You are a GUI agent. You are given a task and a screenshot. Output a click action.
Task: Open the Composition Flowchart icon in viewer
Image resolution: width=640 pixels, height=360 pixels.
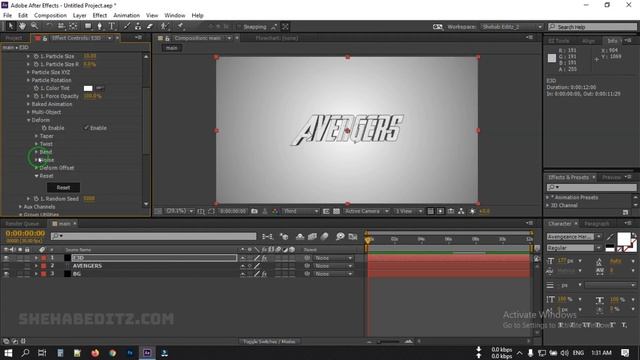click(461, 211)
